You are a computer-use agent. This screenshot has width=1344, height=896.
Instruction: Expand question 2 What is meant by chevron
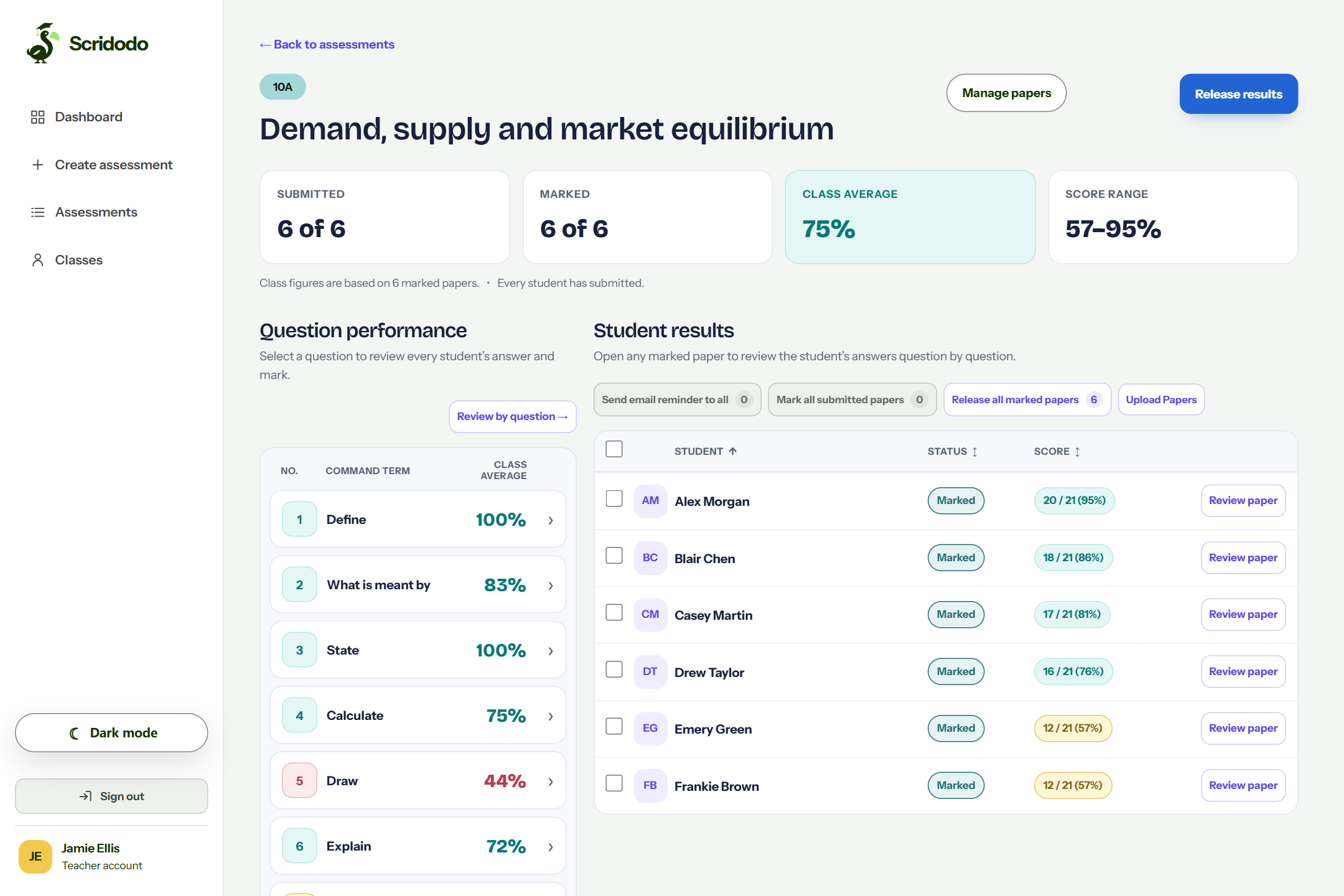(551, 586)
